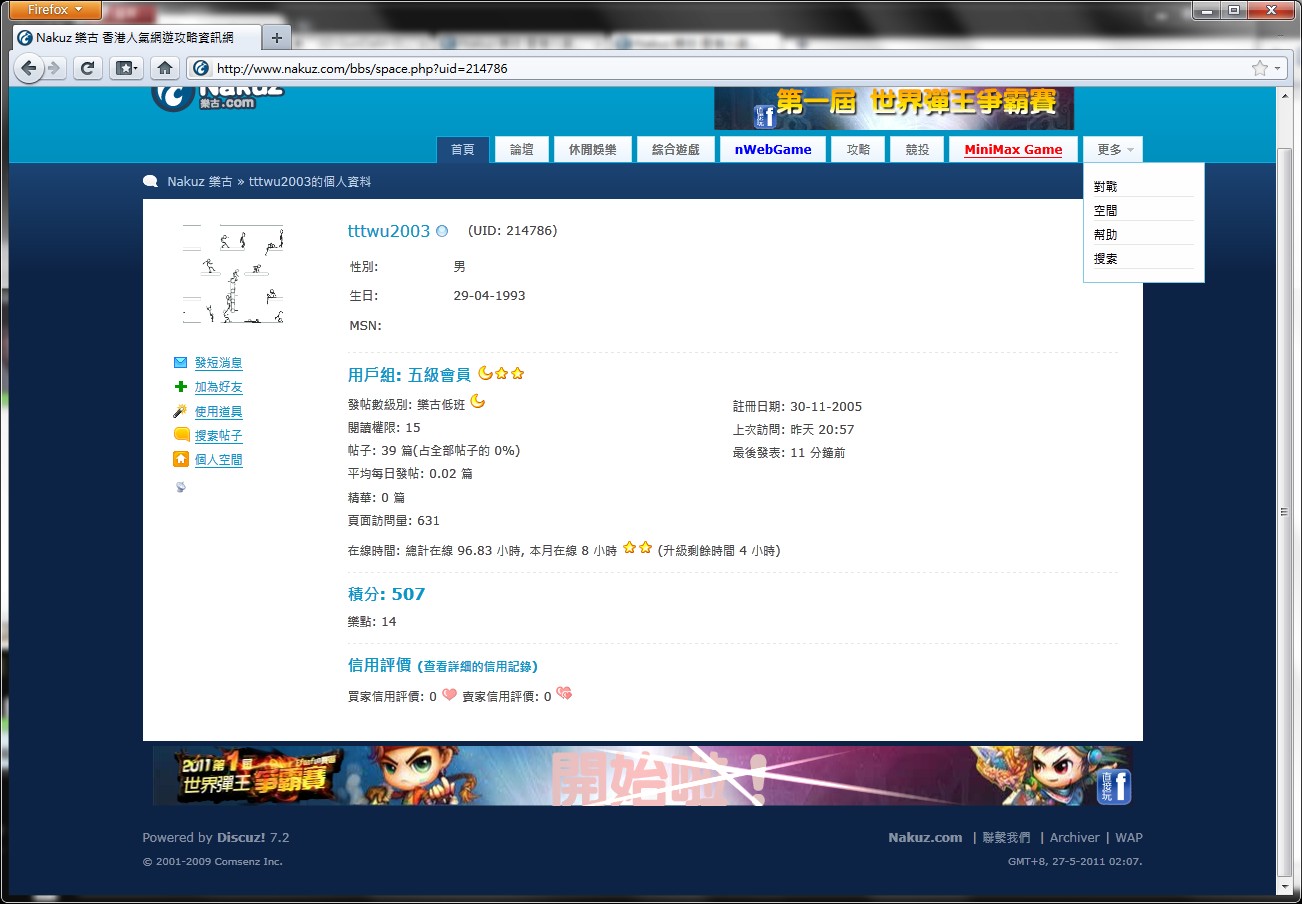Screen dimensions: 1302x904
Task: Click the search posts speech bubble icon
Action: [181, 435]
